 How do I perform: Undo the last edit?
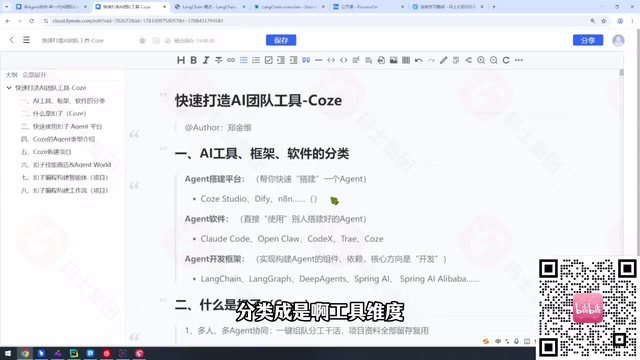[x=419, y=60]
